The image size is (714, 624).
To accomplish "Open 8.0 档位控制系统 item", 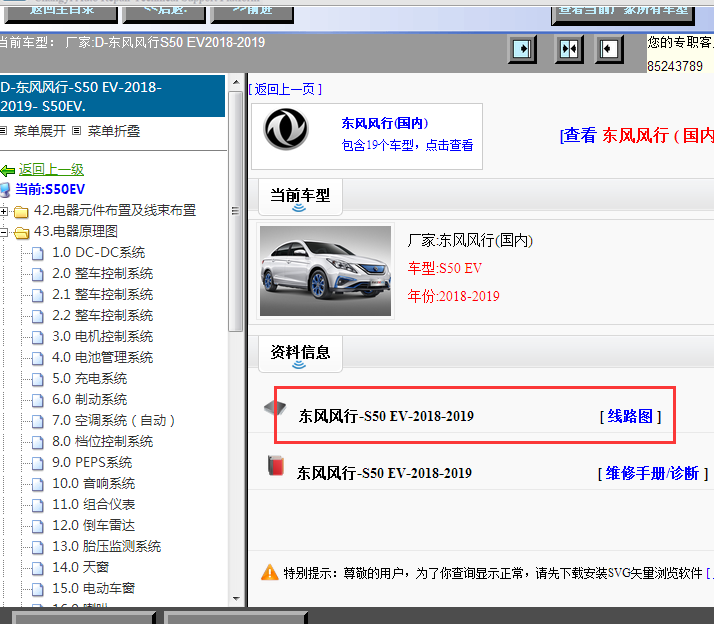I will (x=102, y=441).
